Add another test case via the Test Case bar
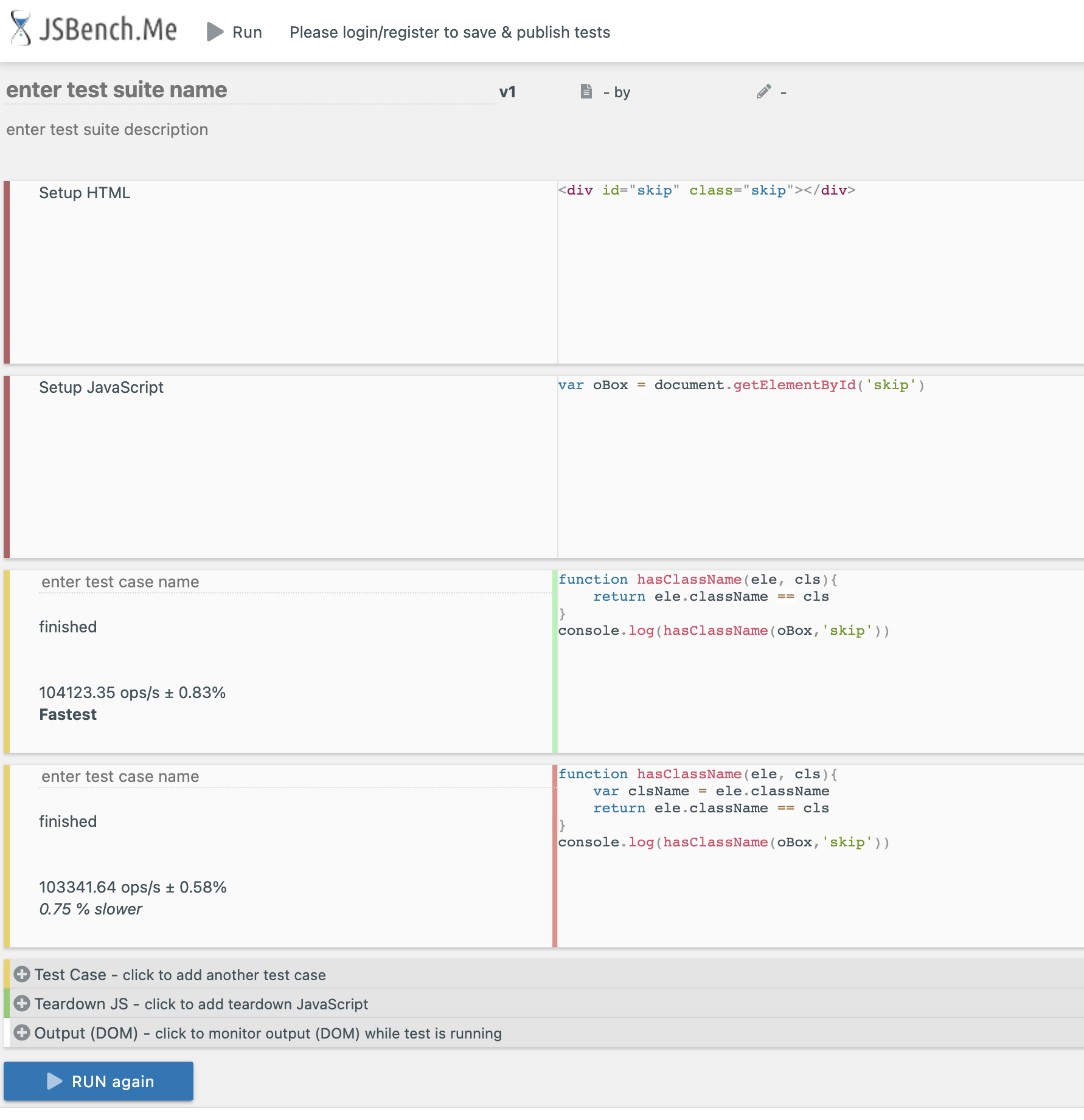Screen dimensions: 1084x1120 coord(179,975)
